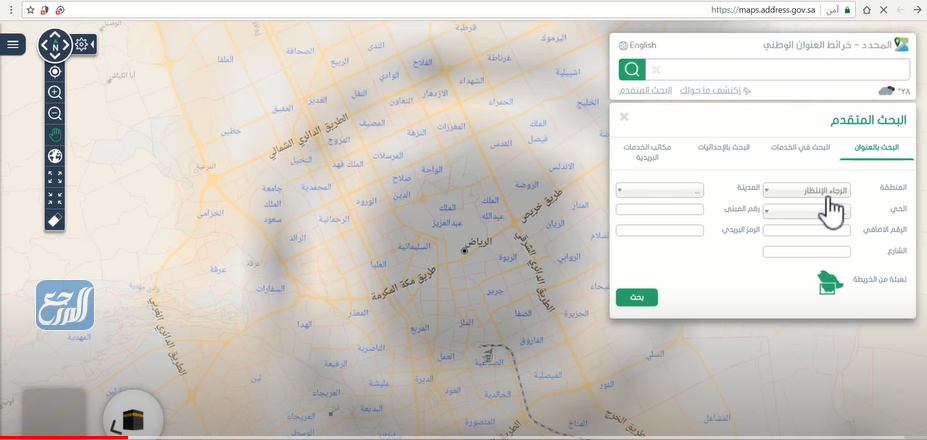
Task: Click the green بحث search button
Action: tap(637, 297)
